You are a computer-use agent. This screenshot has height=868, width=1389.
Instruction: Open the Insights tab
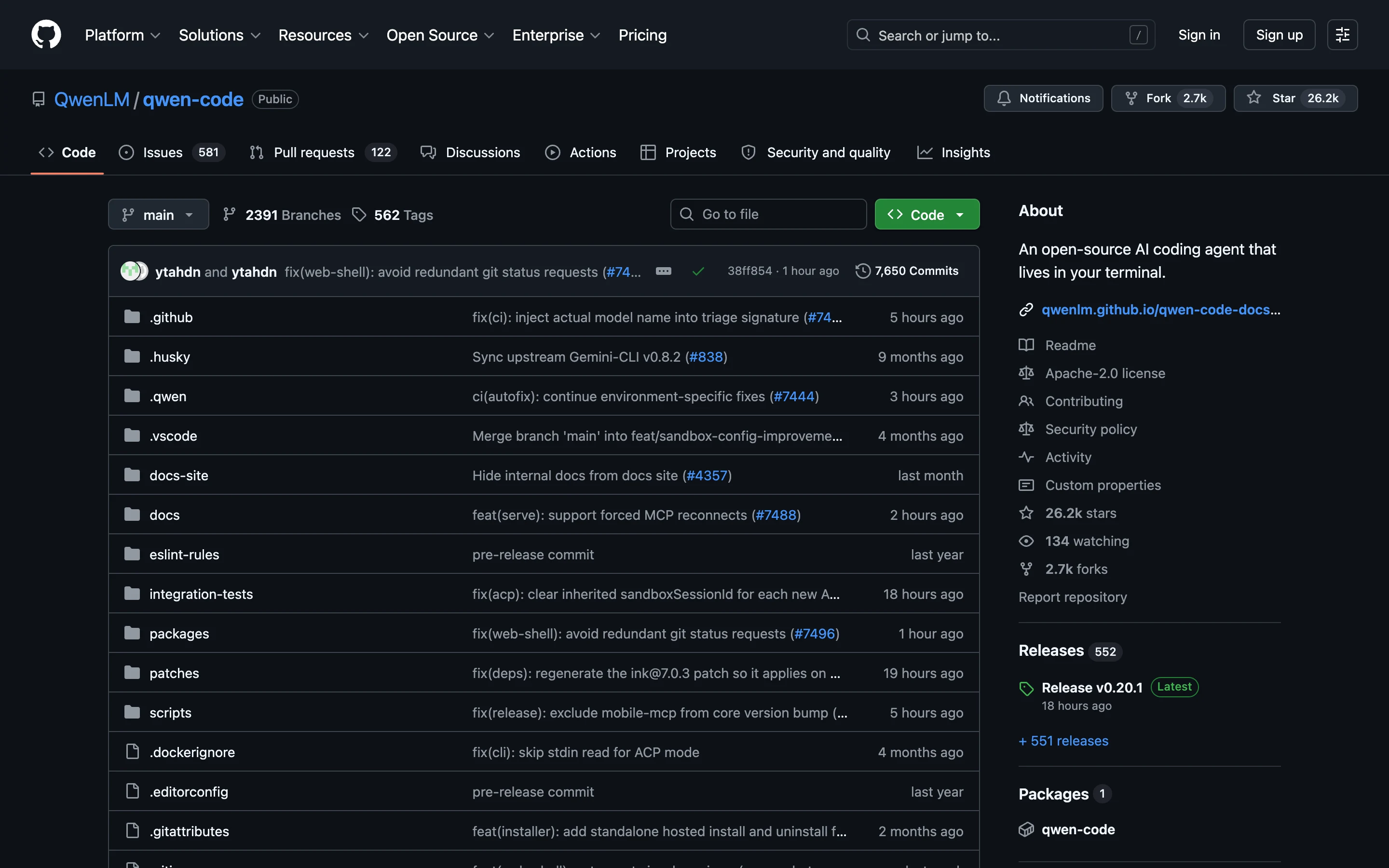[953, 152]
